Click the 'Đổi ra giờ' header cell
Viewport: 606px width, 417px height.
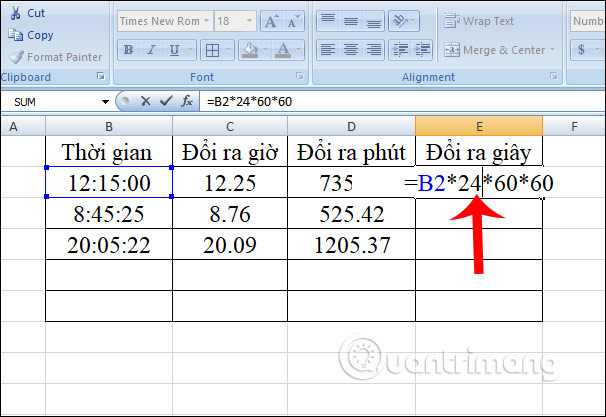(230, 151)
